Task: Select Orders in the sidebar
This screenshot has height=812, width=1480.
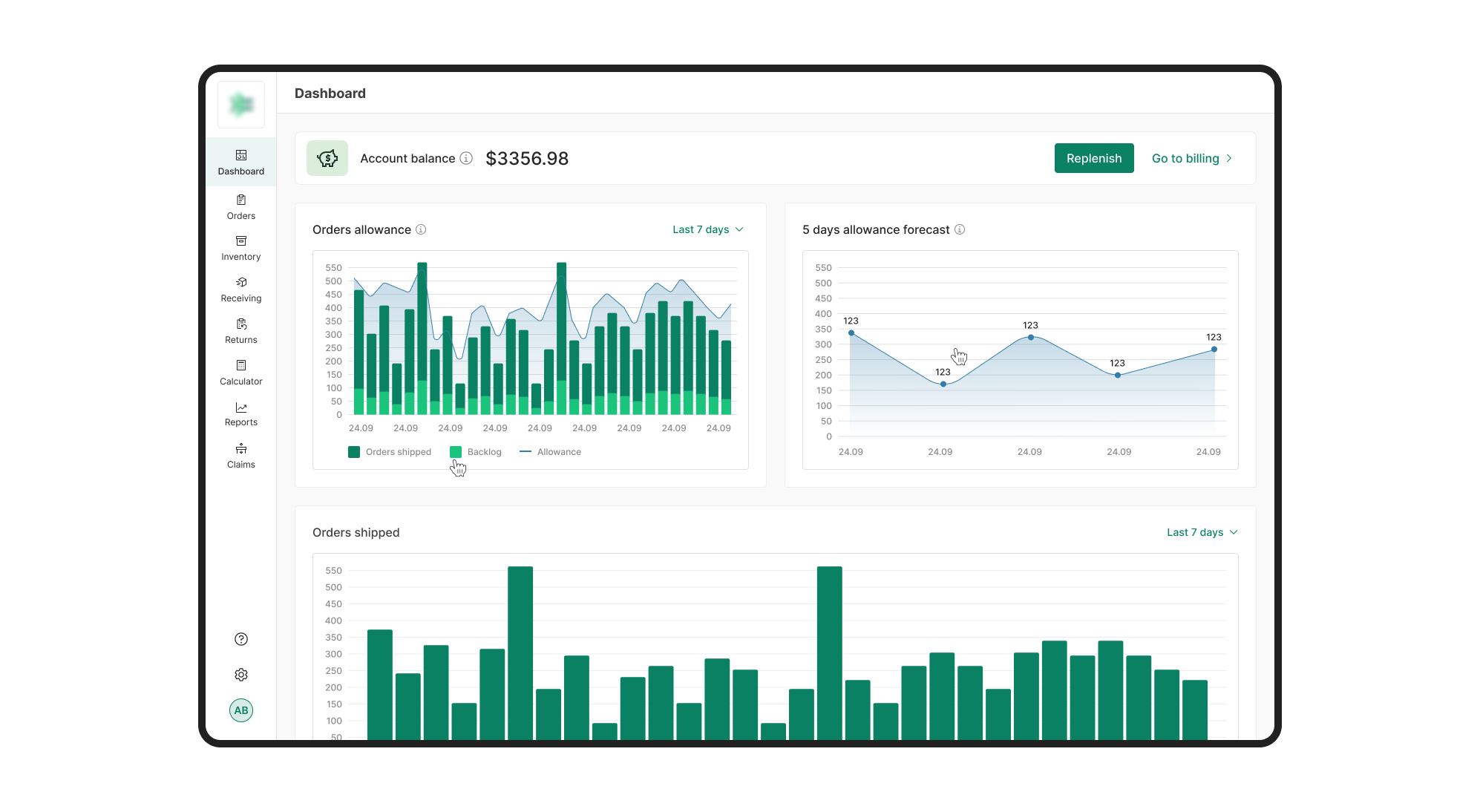Action: pyautogui.click(x=240, y=206)
